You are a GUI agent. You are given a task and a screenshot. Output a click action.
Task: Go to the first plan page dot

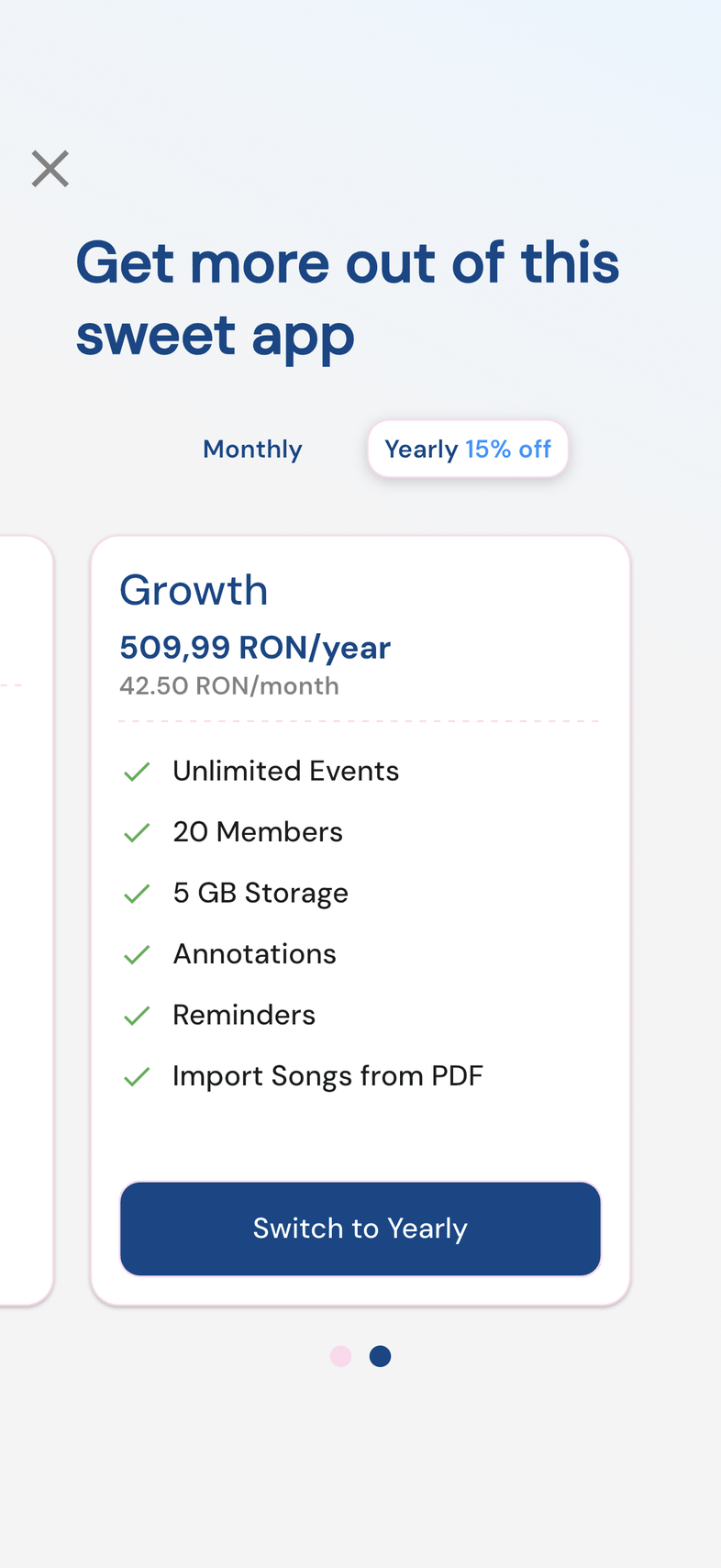coord(341,1356)
